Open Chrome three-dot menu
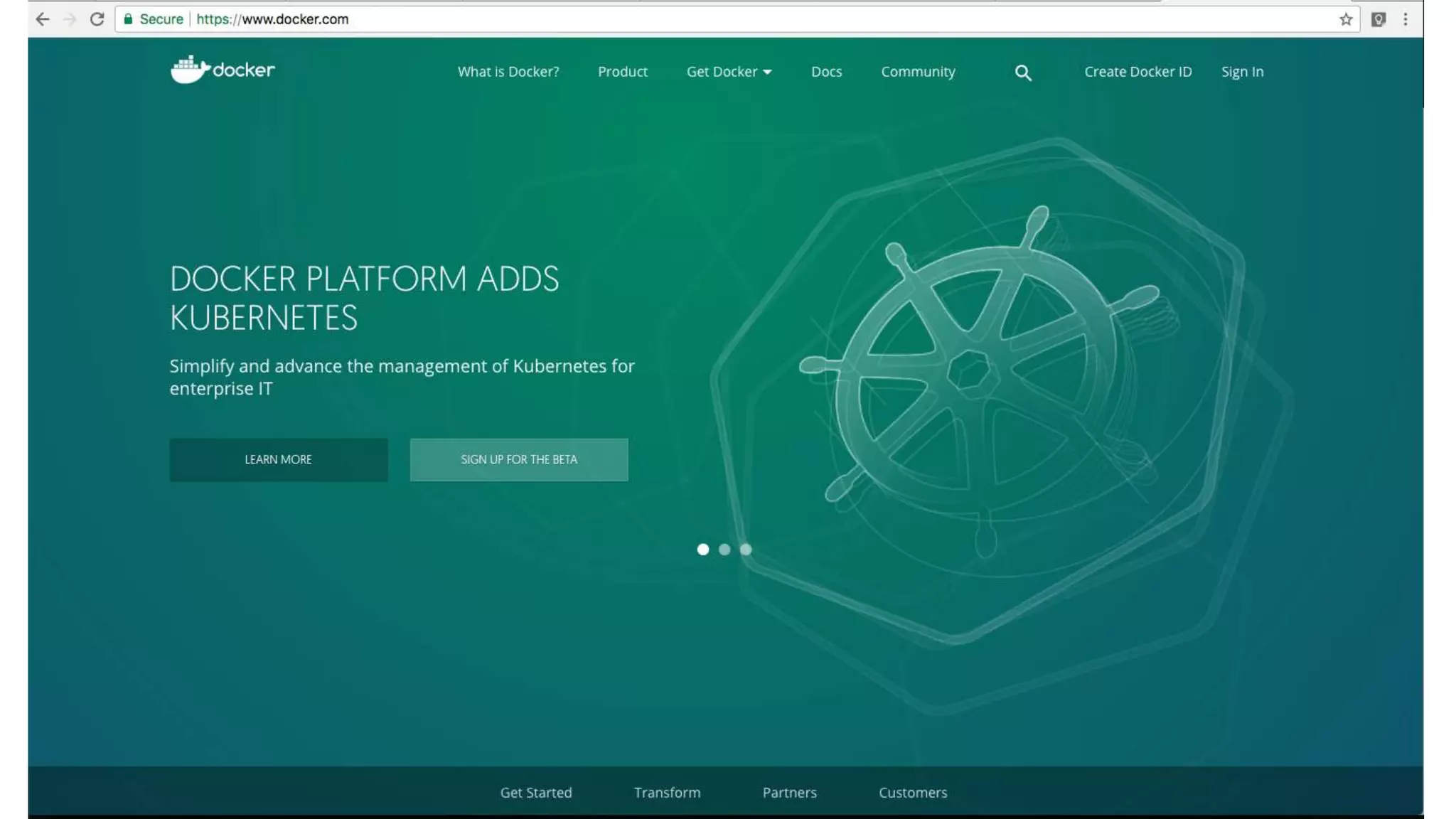1456x819 pixels. point(1405,19)
